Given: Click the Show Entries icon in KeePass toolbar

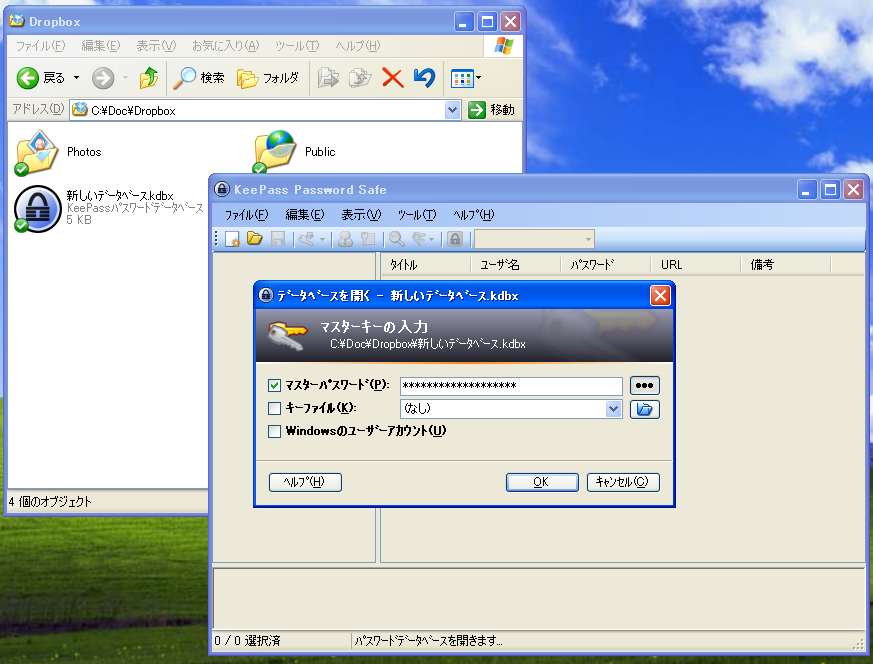Looking at the screenshot, I should pos(419,239).
